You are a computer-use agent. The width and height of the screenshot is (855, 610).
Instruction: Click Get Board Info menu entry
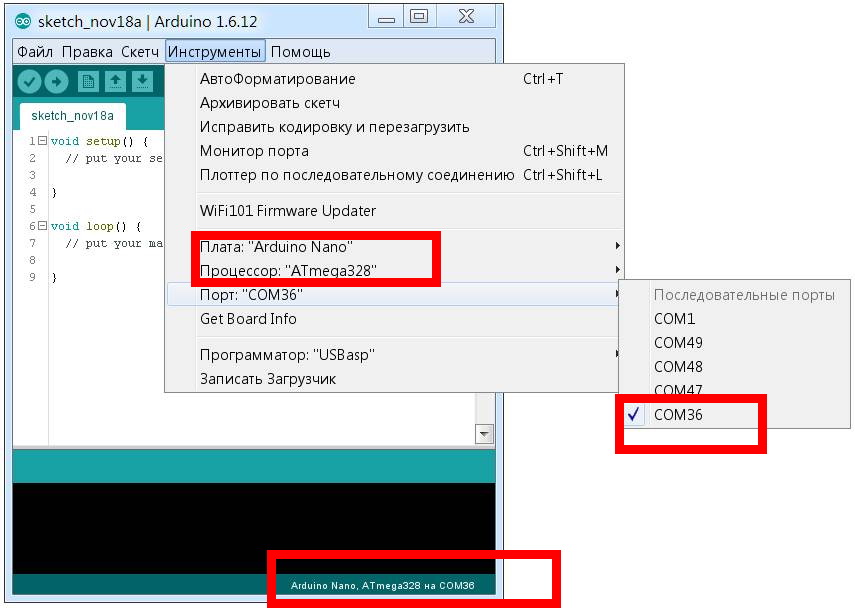(248, 319)
